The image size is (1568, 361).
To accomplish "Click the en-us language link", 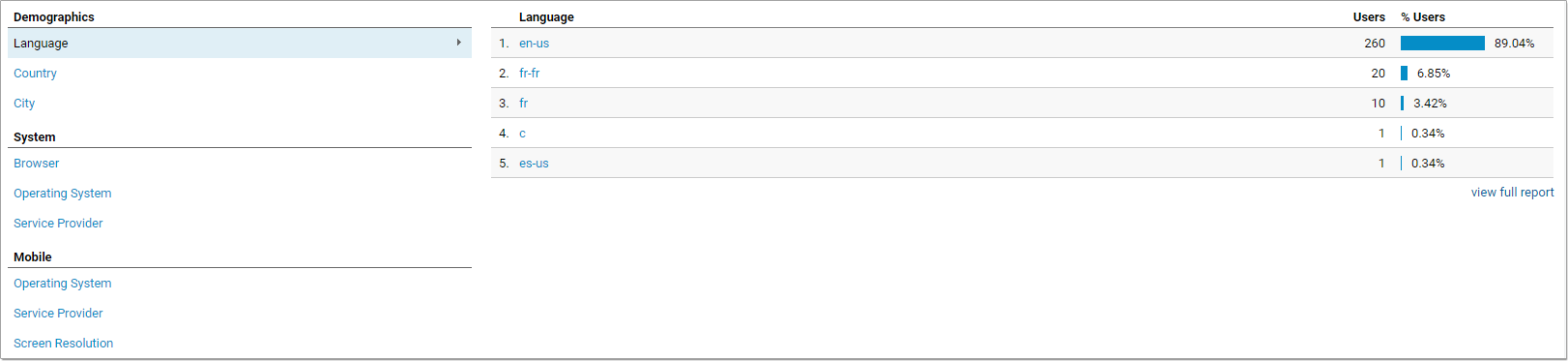I will pyautogui.click(x=534, y=44).
